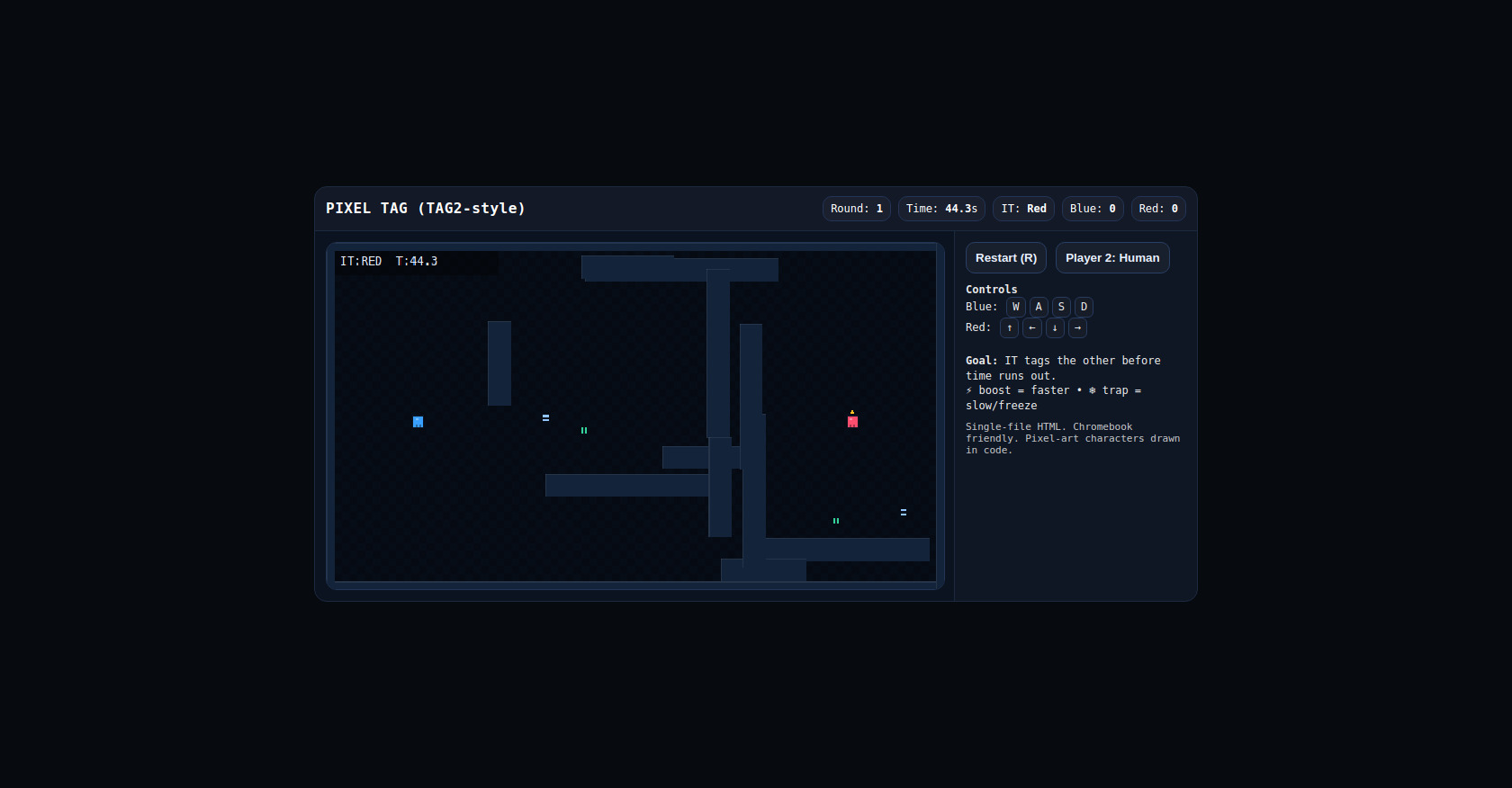The image size is (1512, 788).
Task: Click the IT: Red status pill
Action: (x=1023, y=209)
